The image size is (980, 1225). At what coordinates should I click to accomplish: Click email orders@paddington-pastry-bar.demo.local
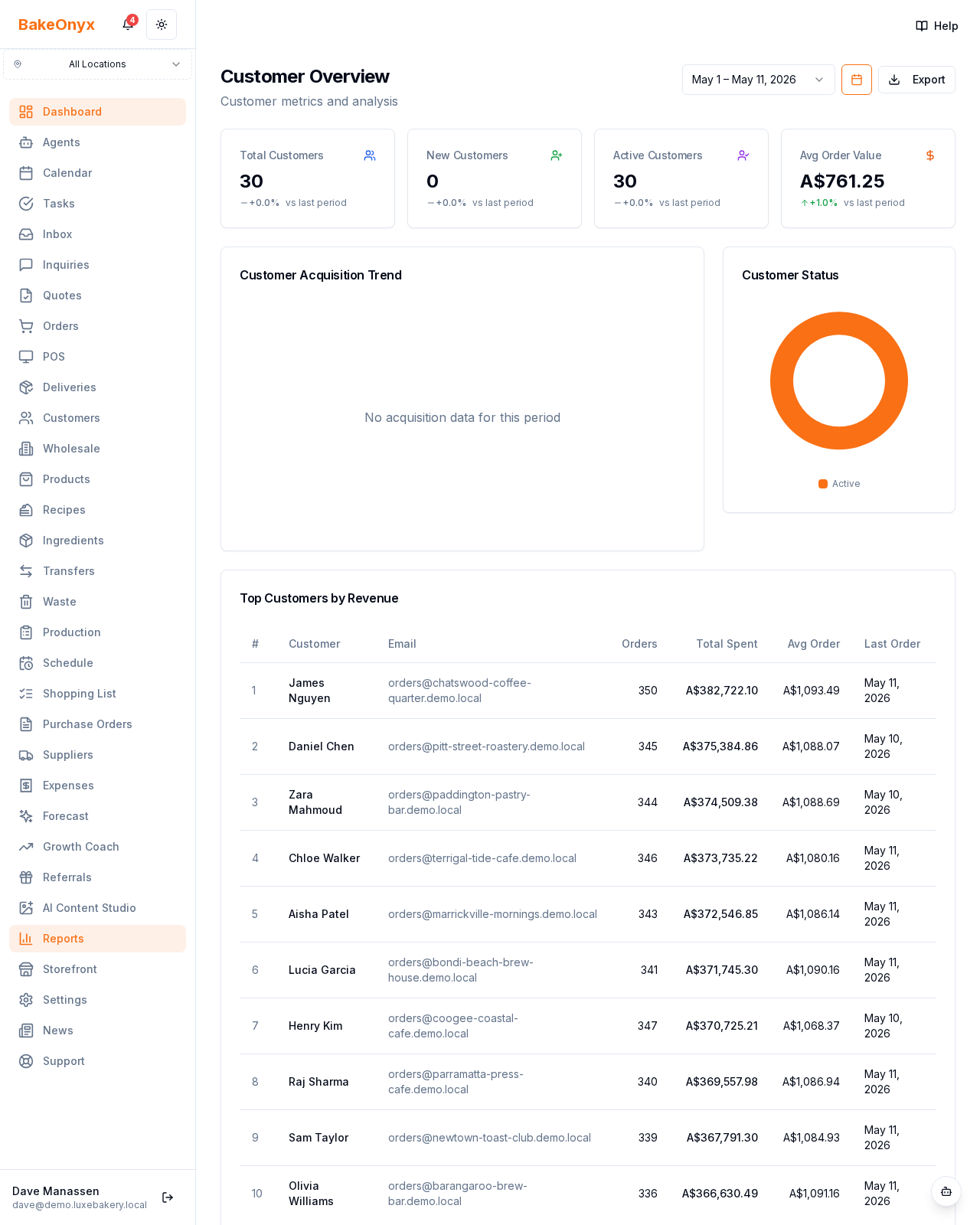coord(459,802)
